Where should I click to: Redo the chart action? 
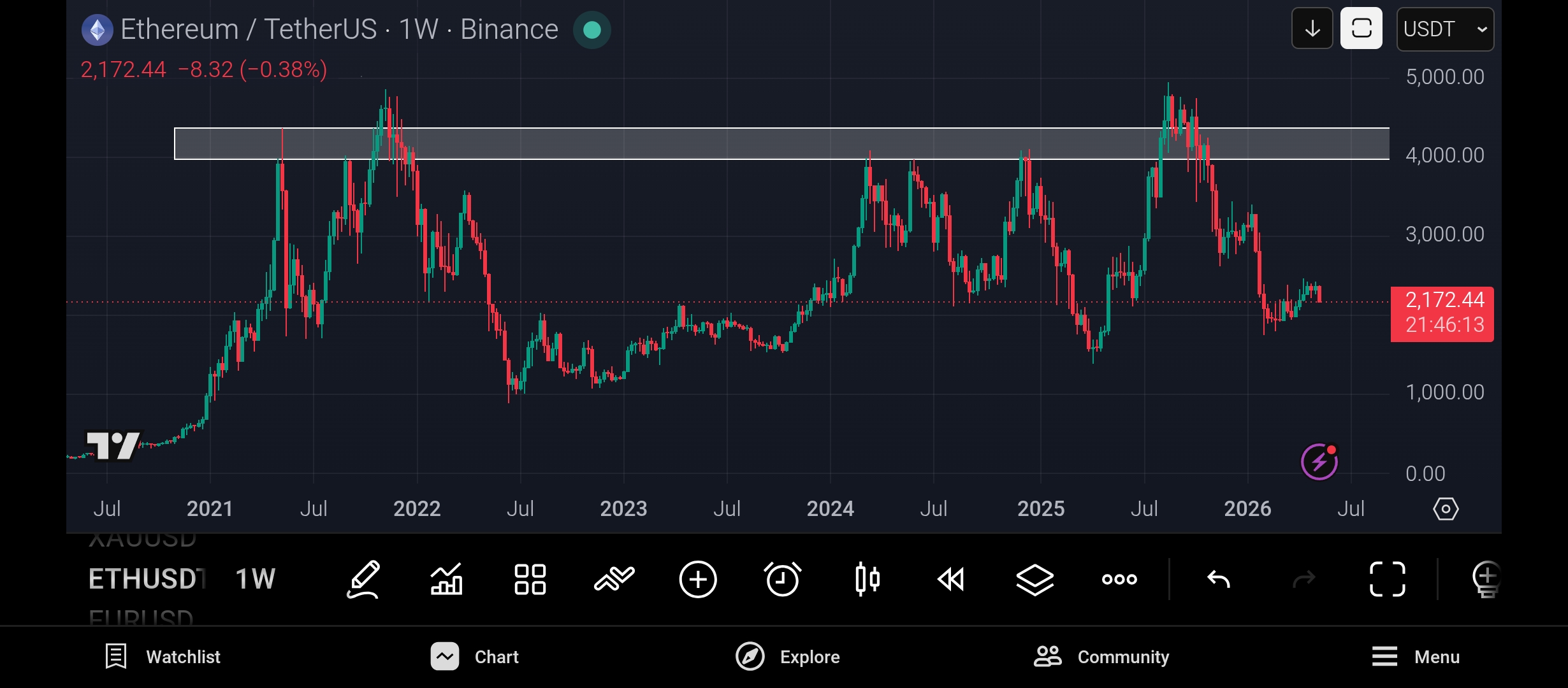coord(1303,579)
